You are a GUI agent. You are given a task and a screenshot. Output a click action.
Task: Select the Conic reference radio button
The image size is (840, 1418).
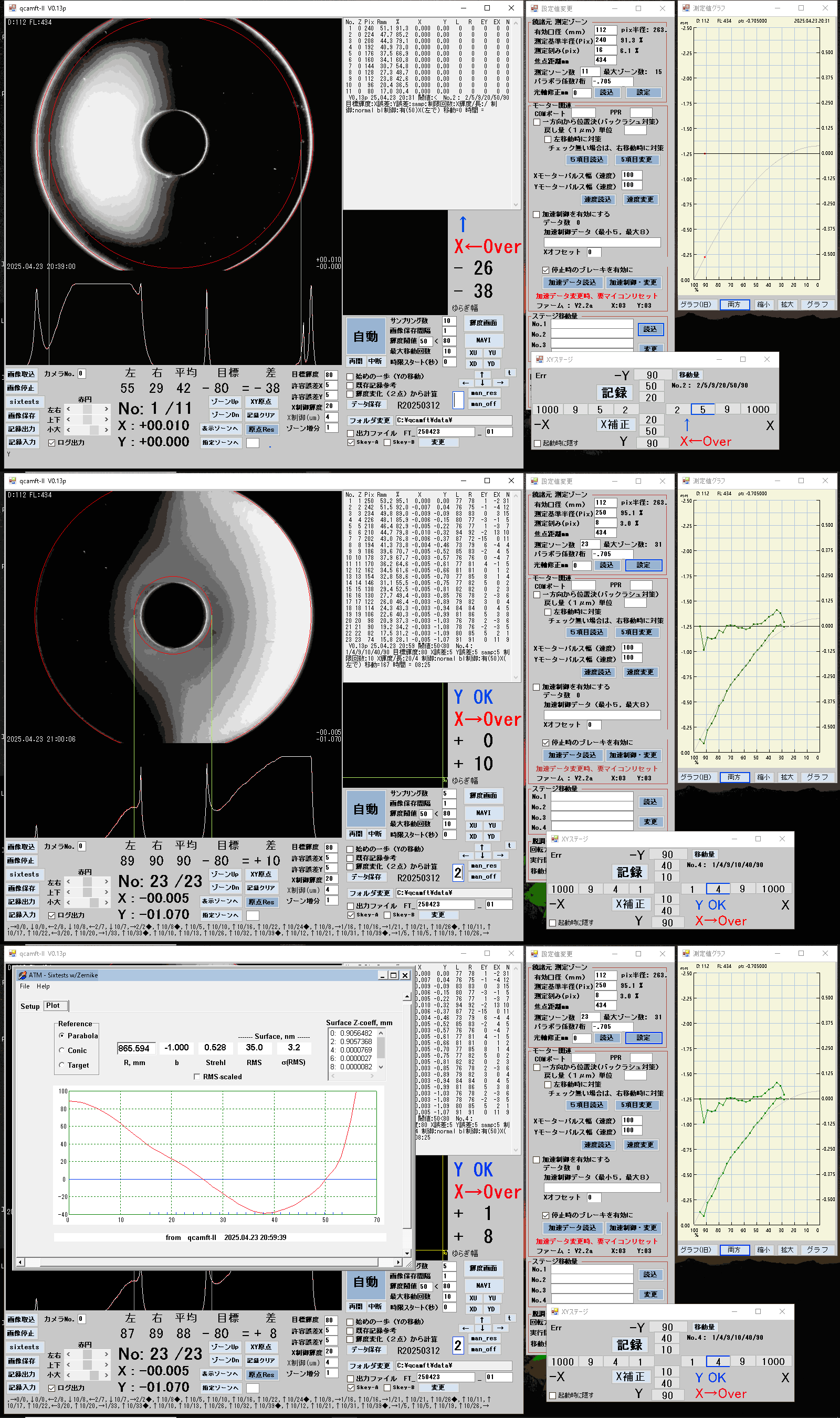62,1050
